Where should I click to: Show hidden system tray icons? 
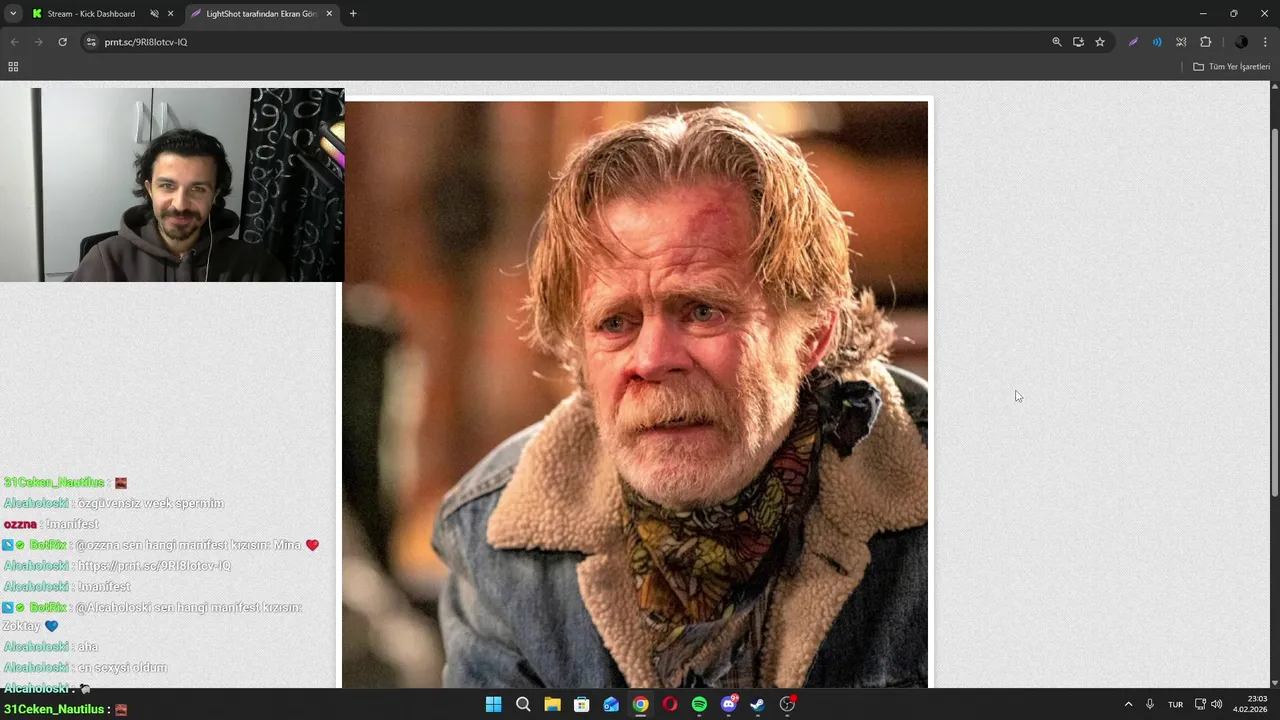pos(1128,704)
